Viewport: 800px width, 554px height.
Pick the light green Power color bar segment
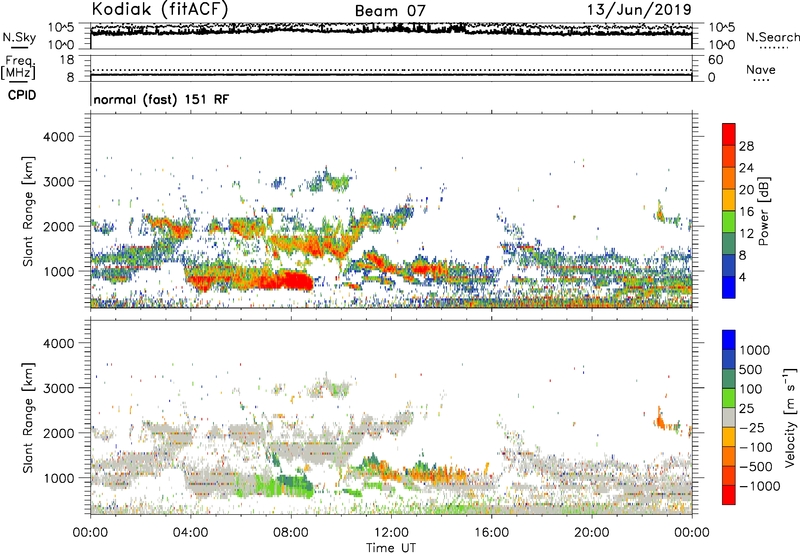tap(729, 222)
